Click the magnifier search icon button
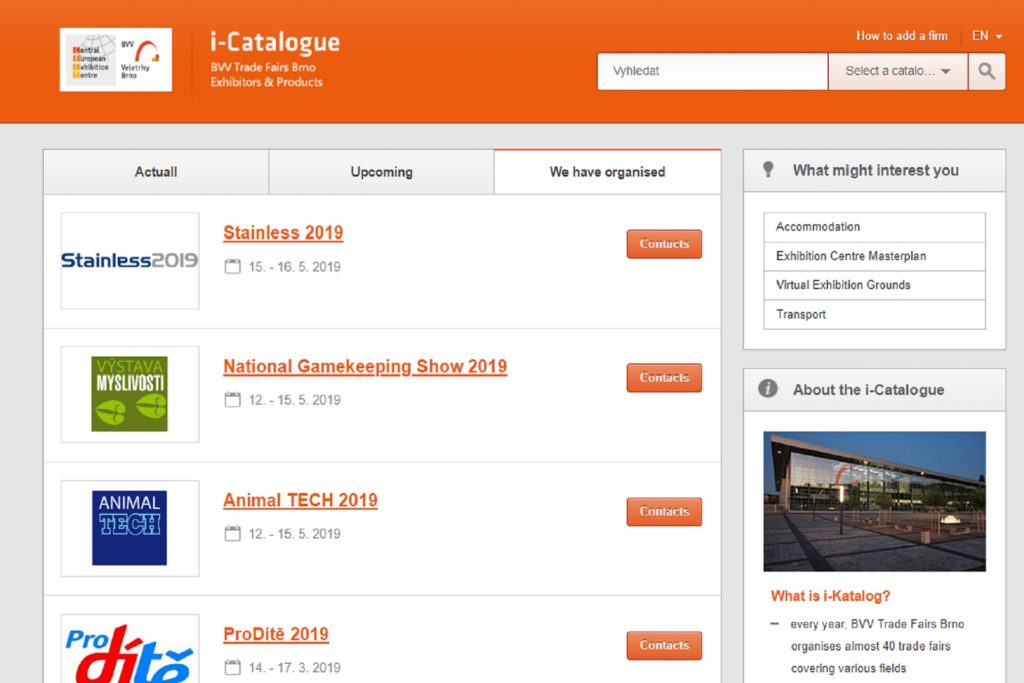Screen dimensions: 1024x683 [x=987, y=71]
